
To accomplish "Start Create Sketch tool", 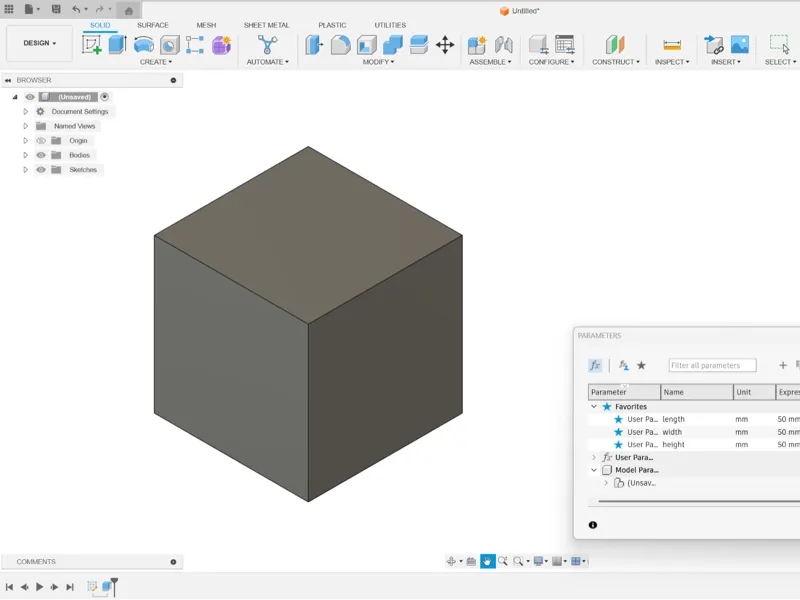I will [x=91, y=45].
